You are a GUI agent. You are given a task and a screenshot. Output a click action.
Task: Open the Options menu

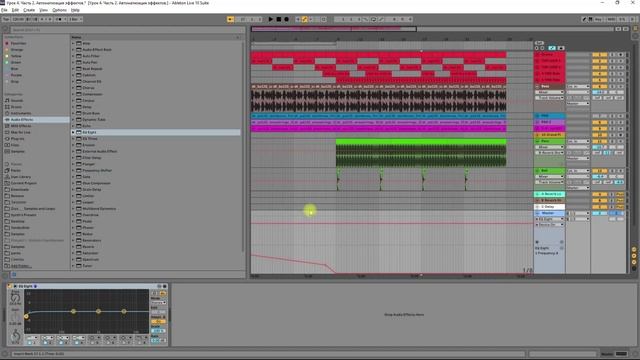point(60,10)
